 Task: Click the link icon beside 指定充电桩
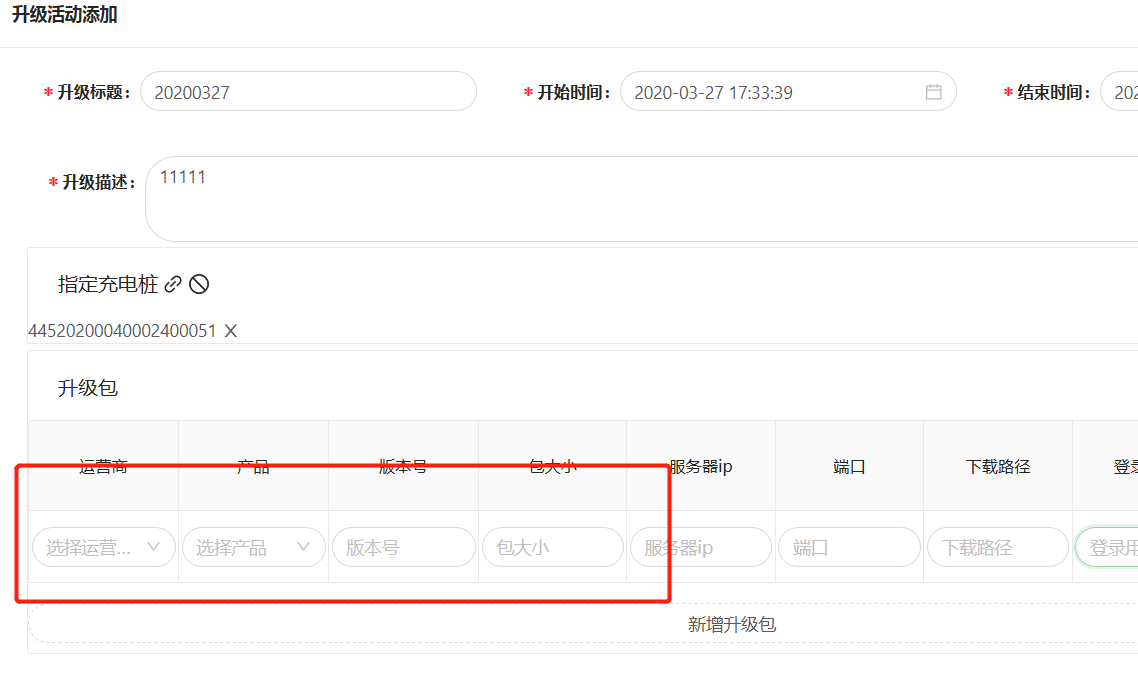click(173, 284)
